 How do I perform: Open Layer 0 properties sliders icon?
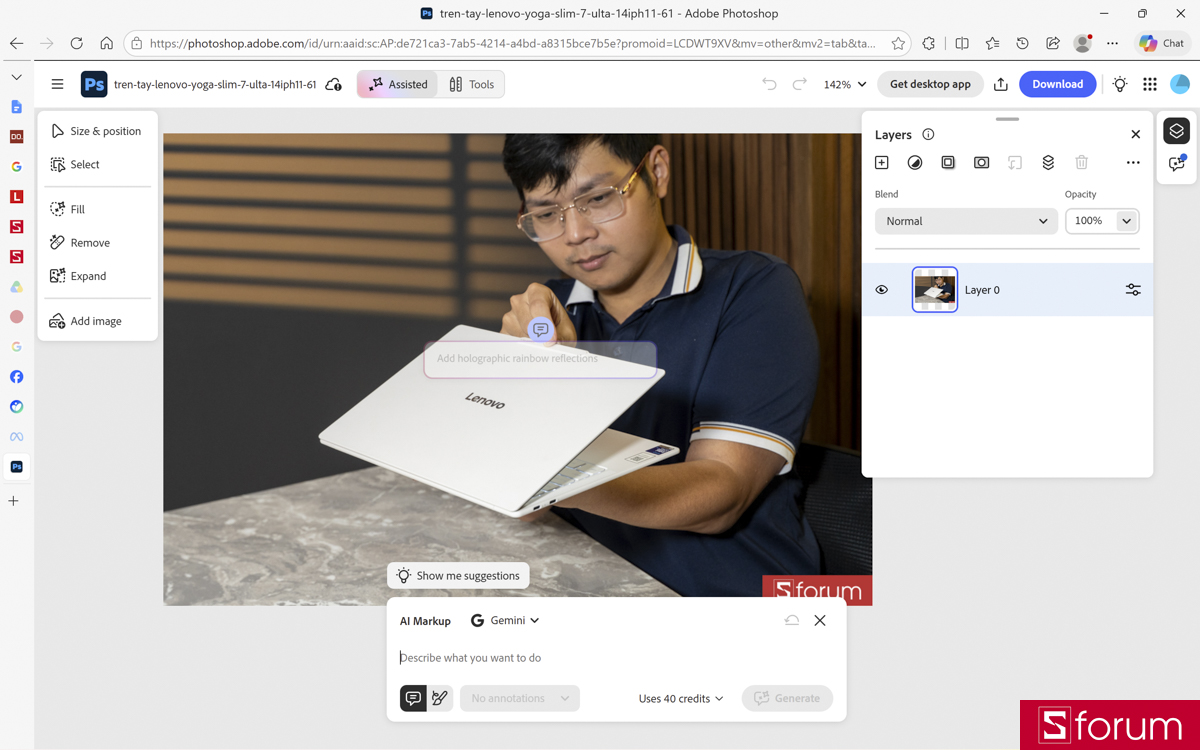coord(1133,290)
